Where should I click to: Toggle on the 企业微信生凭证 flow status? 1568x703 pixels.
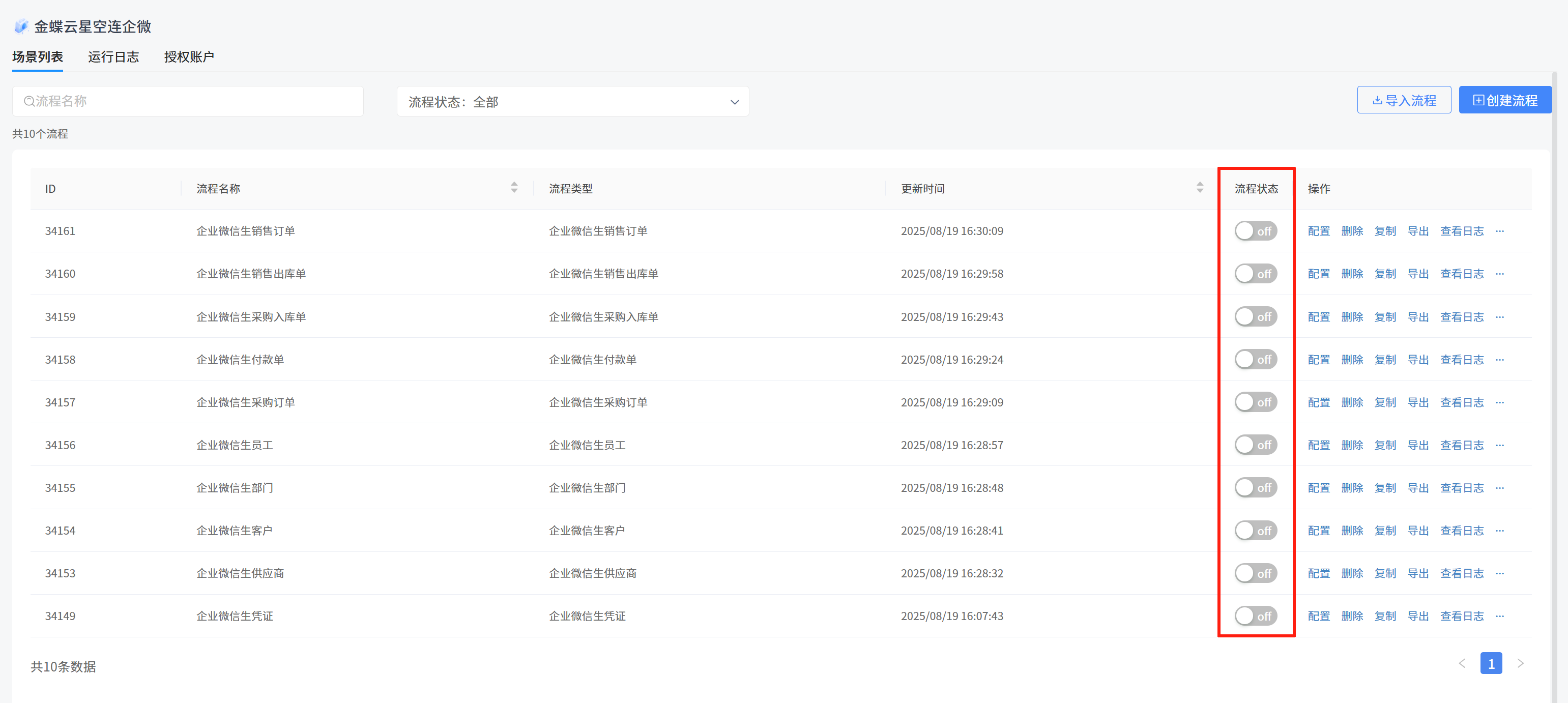tap(1255, 617)
